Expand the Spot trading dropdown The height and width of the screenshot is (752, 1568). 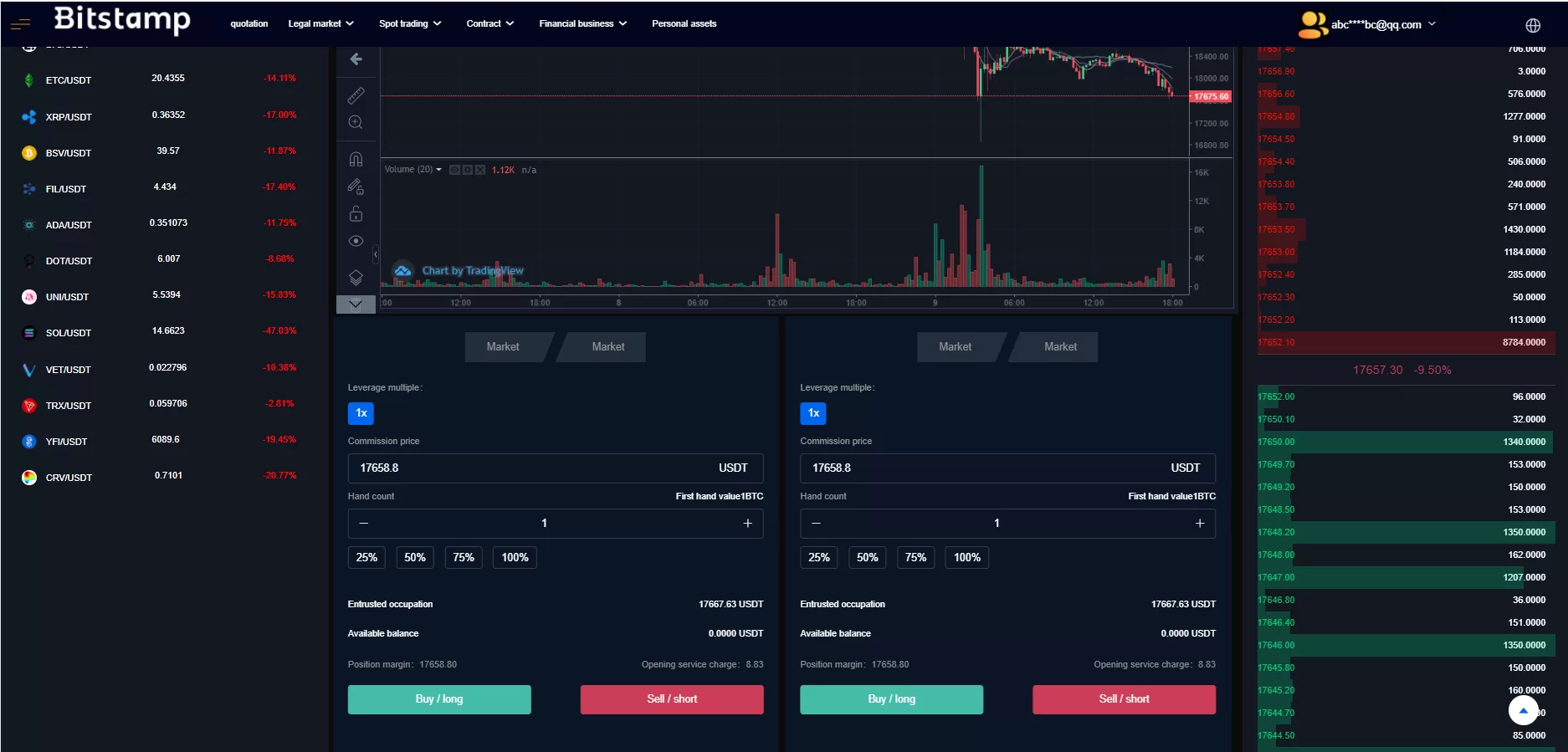[x=409, y=23]
